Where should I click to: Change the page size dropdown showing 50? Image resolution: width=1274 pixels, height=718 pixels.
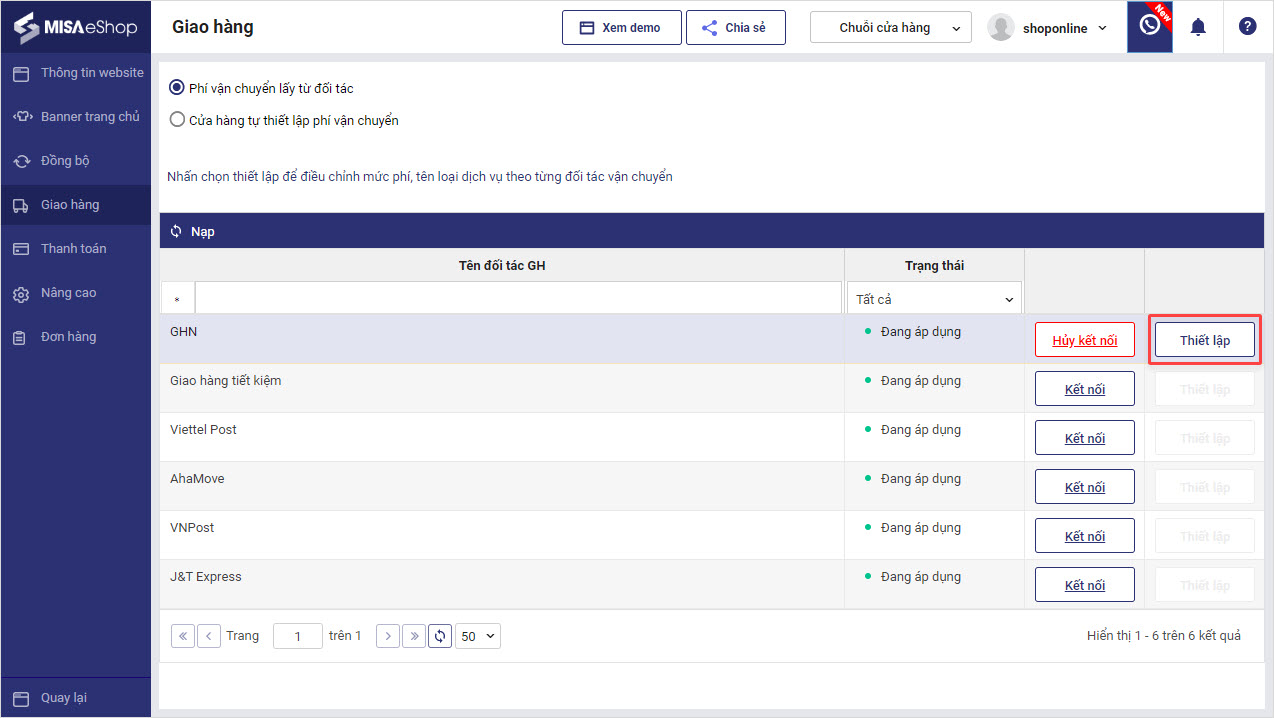click(478, 636)
